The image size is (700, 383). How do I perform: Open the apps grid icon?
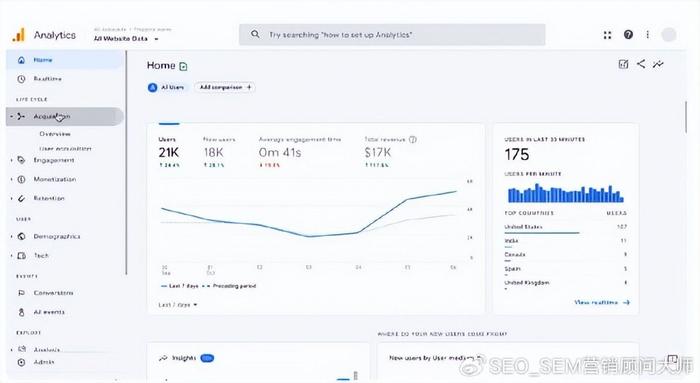tap(607, 35)
